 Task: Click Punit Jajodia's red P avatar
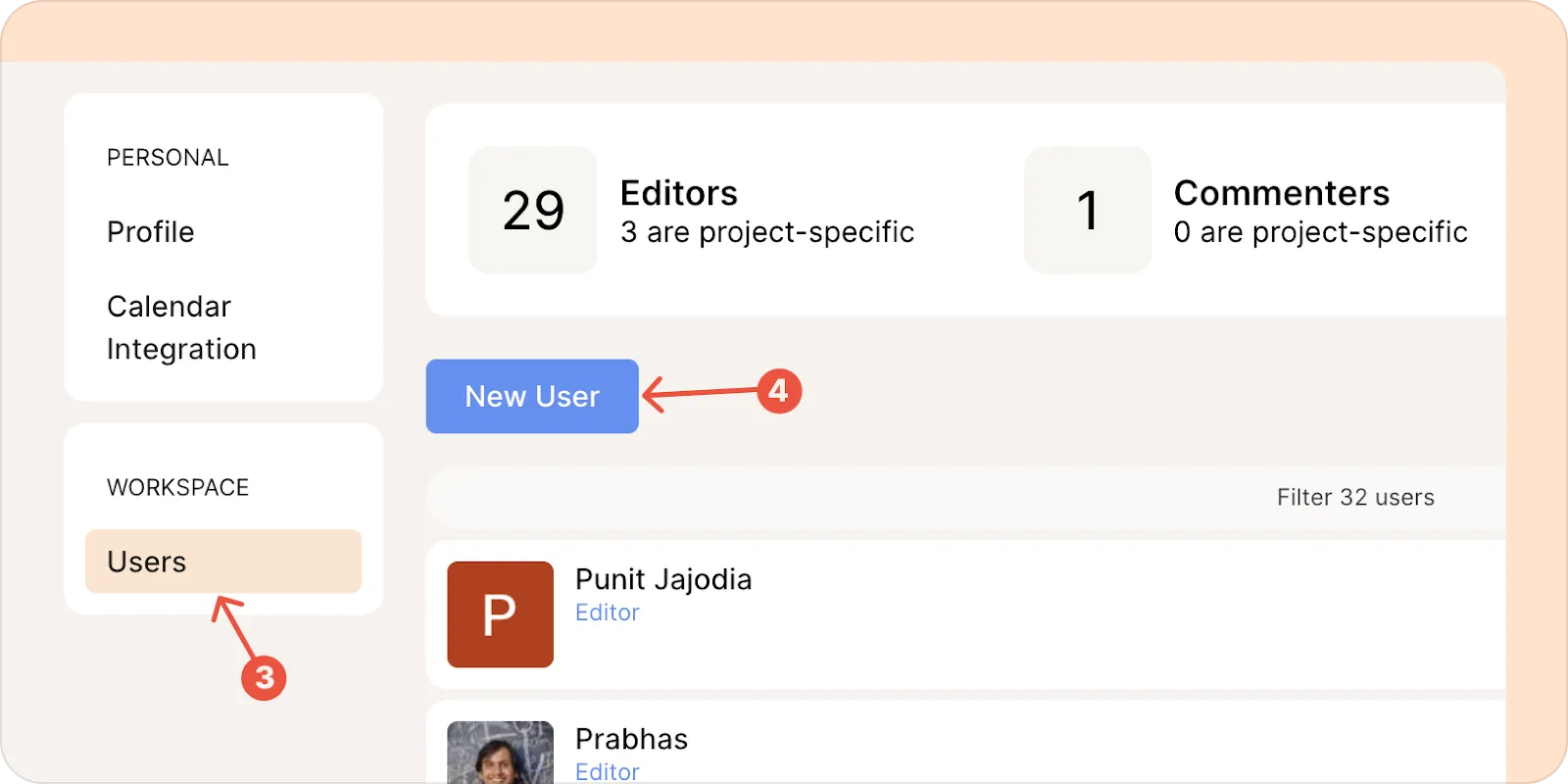point(500,614)
